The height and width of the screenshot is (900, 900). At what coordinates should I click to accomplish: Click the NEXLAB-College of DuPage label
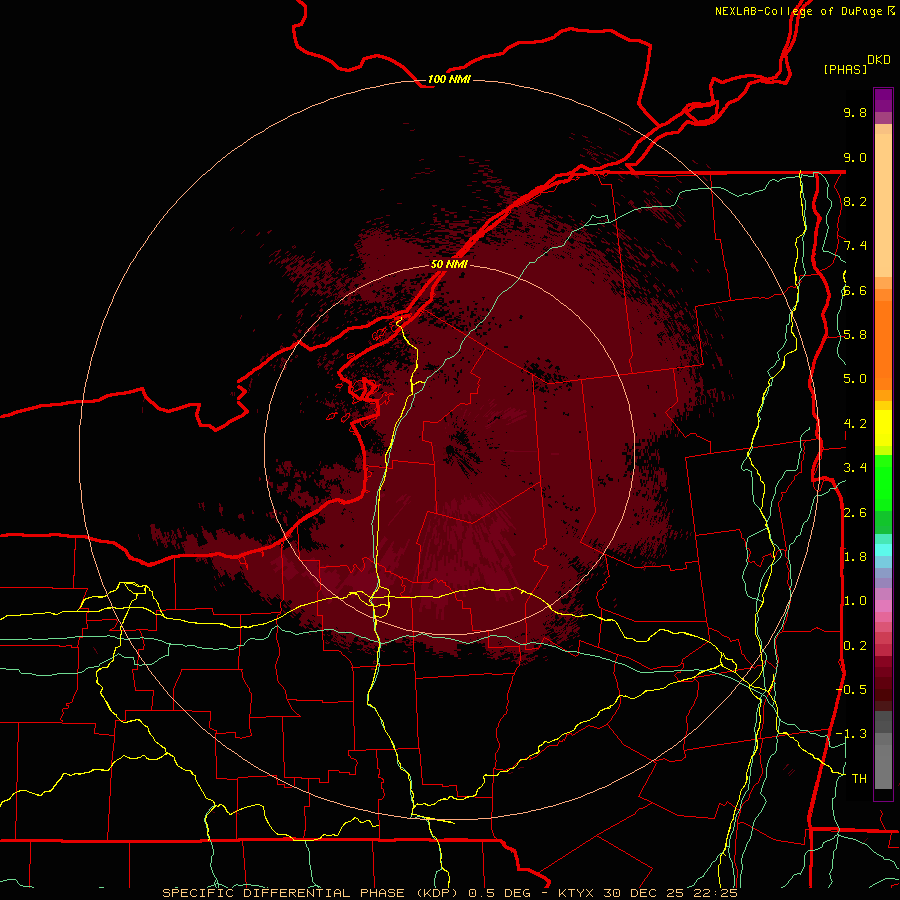[799, 11]
